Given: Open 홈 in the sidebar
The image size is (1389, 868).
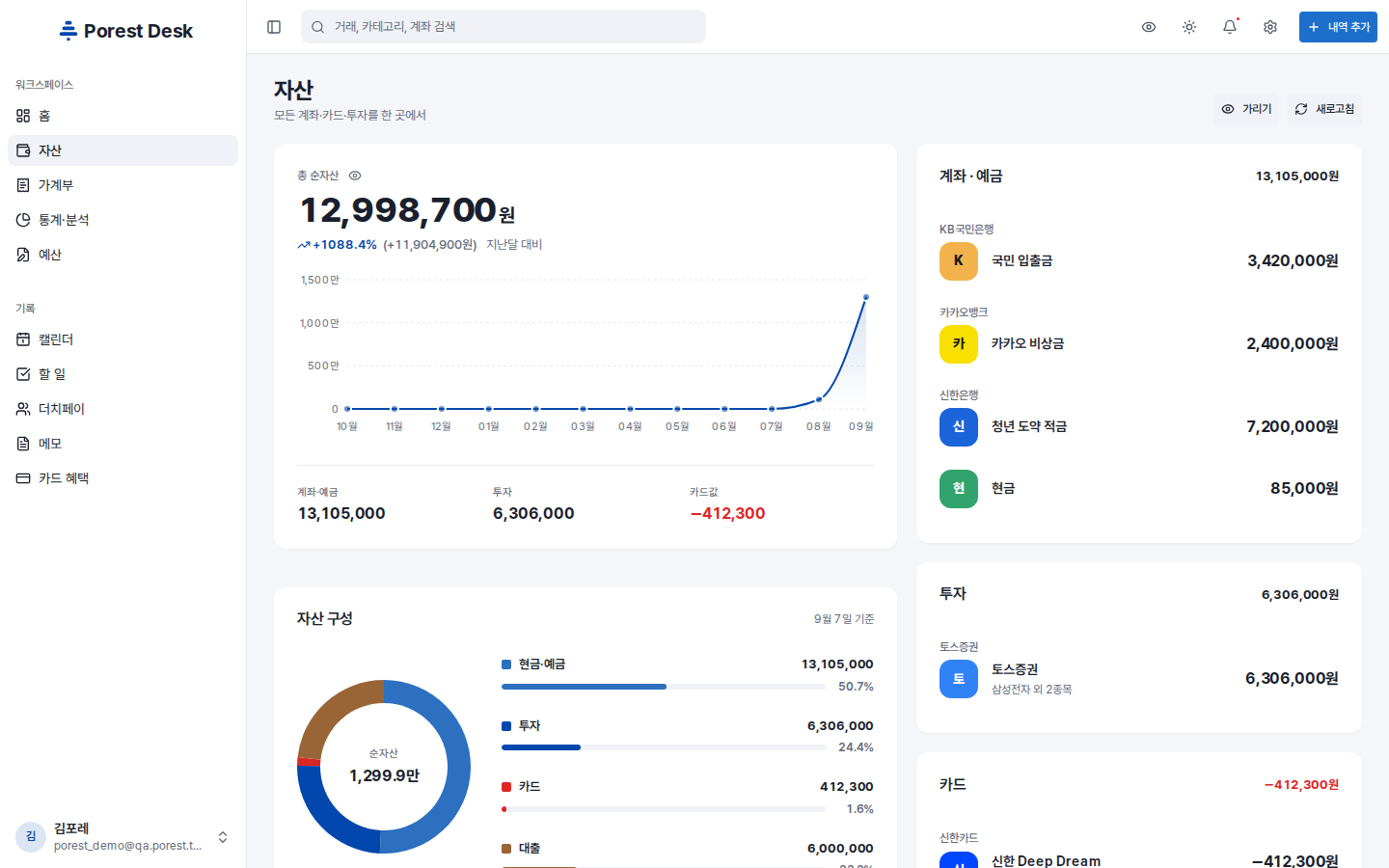Looking at the screenshot, I should point(123,116).
